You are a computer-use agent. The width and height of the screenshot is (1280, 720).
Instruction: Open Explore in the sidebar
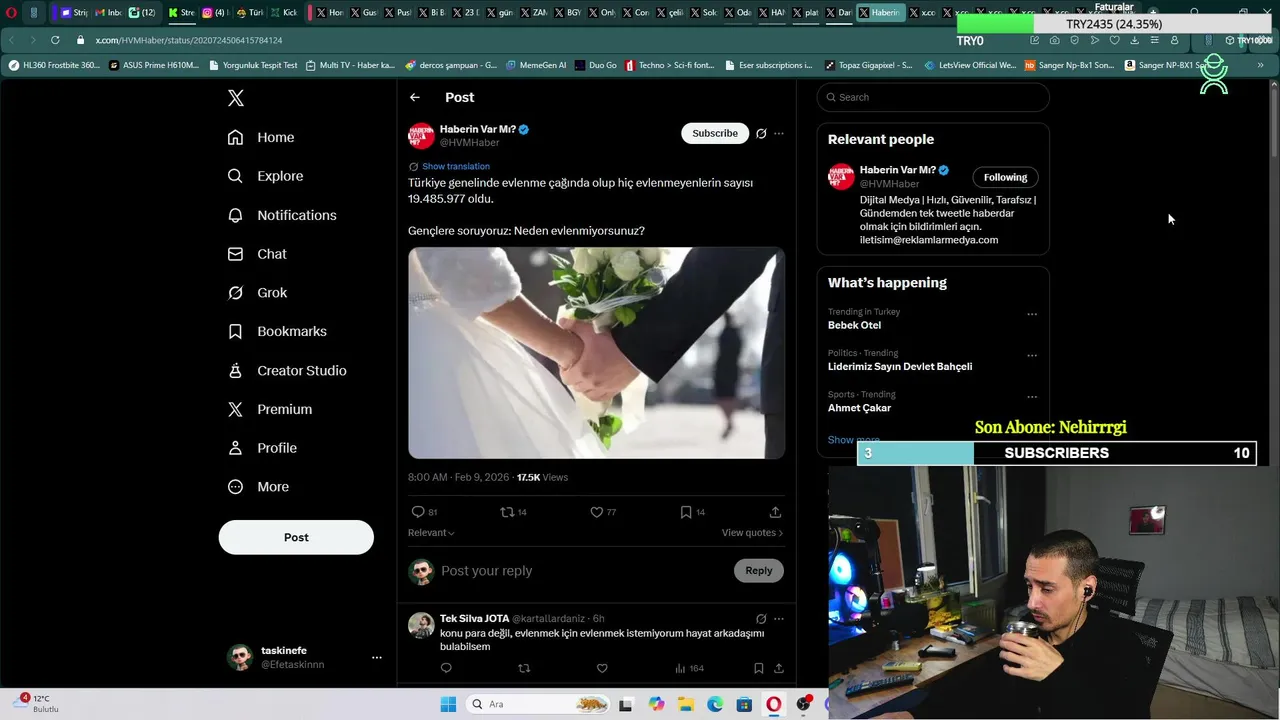tap(265, 176)
